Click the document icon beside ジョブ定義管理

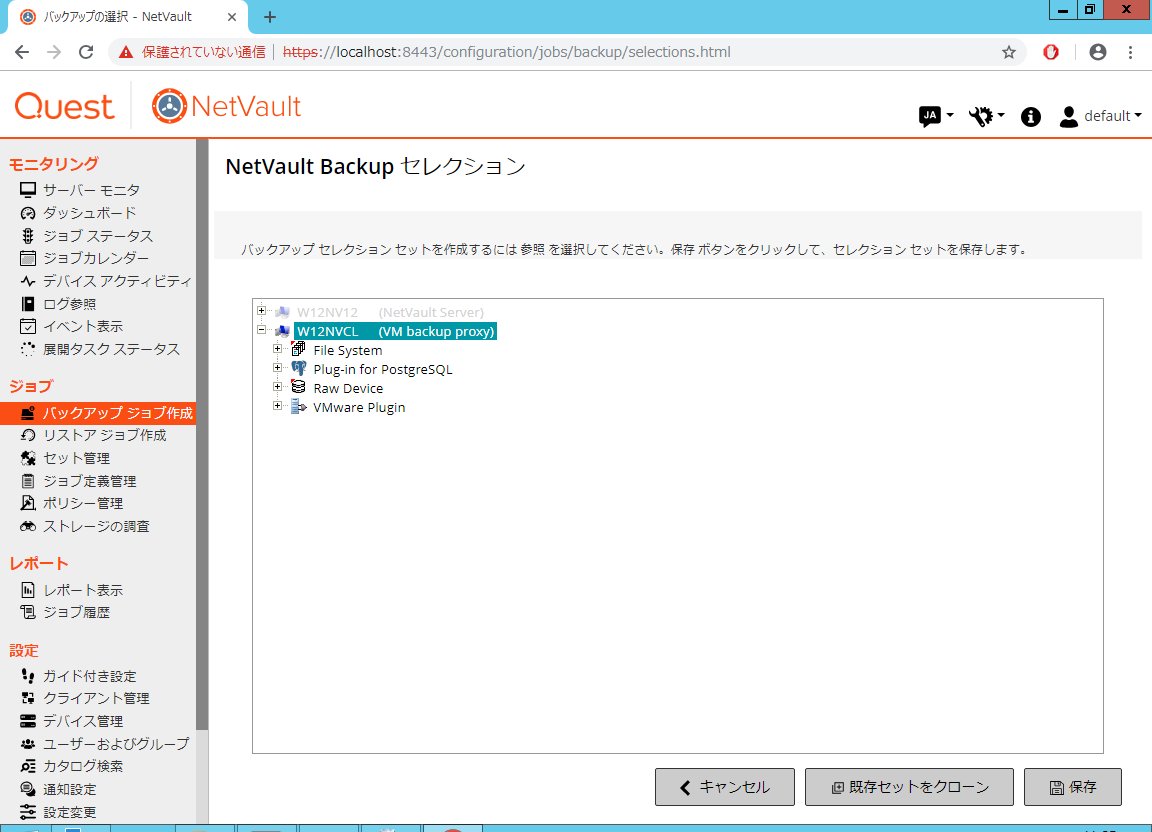[x=28, y=481]
